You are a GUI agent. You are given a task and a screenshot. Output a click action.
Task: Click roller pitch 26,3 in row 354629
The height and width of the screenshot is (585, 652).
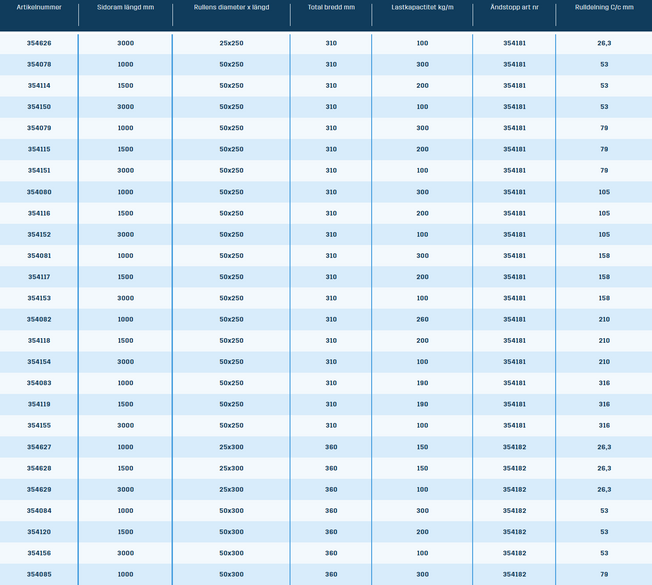[604, 489]
